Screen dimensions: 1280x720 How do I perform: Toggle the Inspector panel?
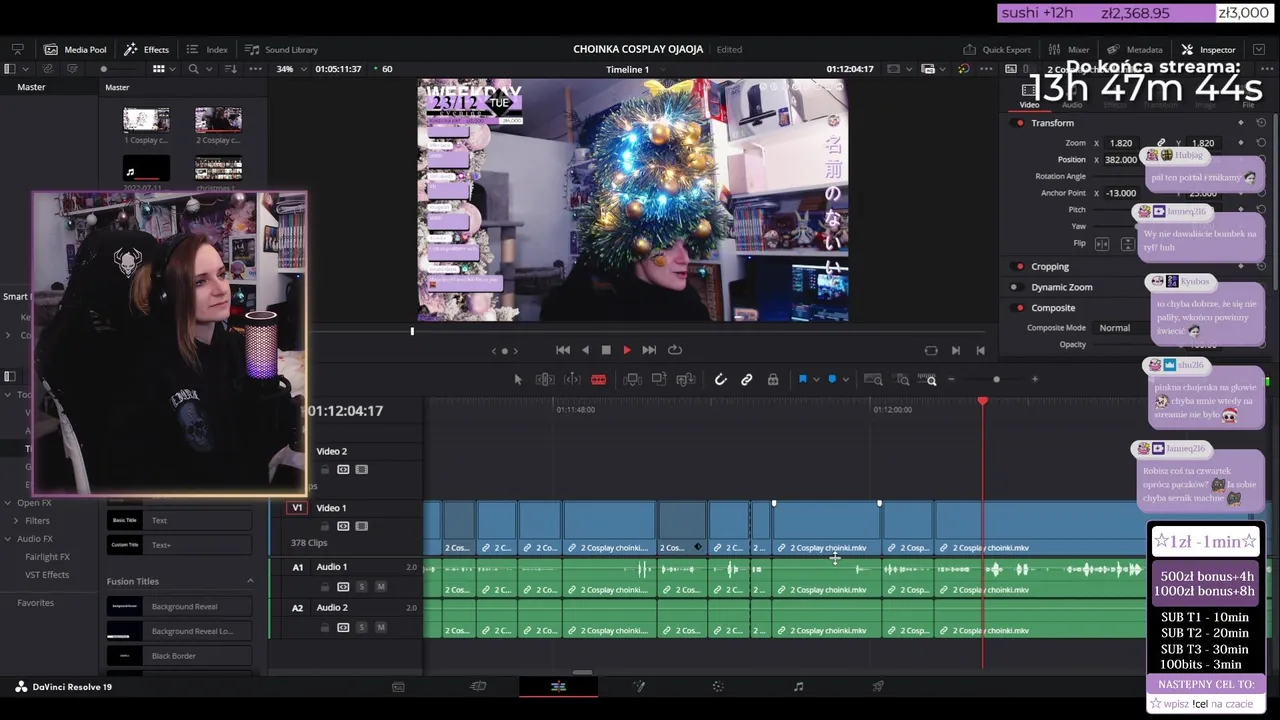1208,49
